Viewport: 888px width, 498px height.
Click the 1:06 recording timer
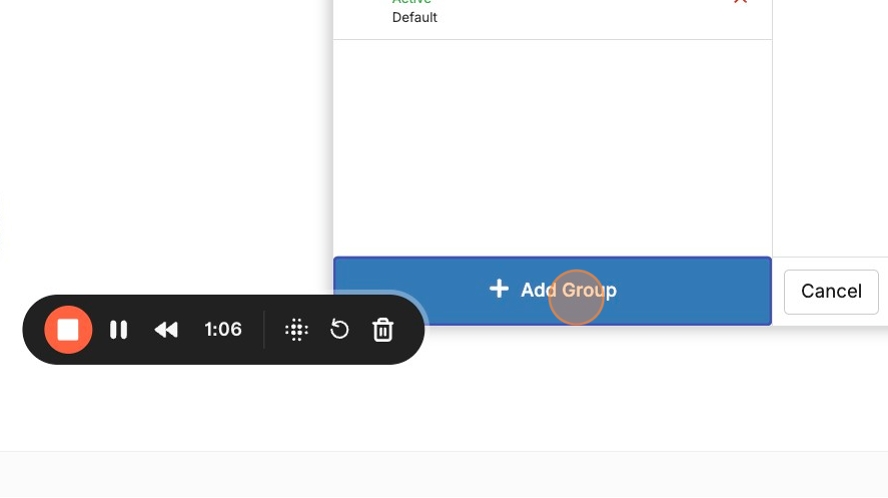click(223, 330)
